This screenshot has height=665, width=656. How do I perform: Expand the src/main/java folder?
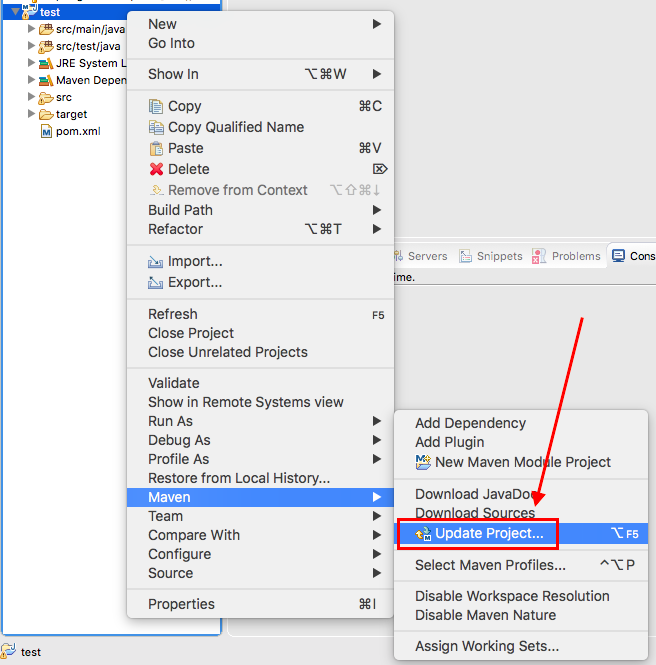click(31, 29)
